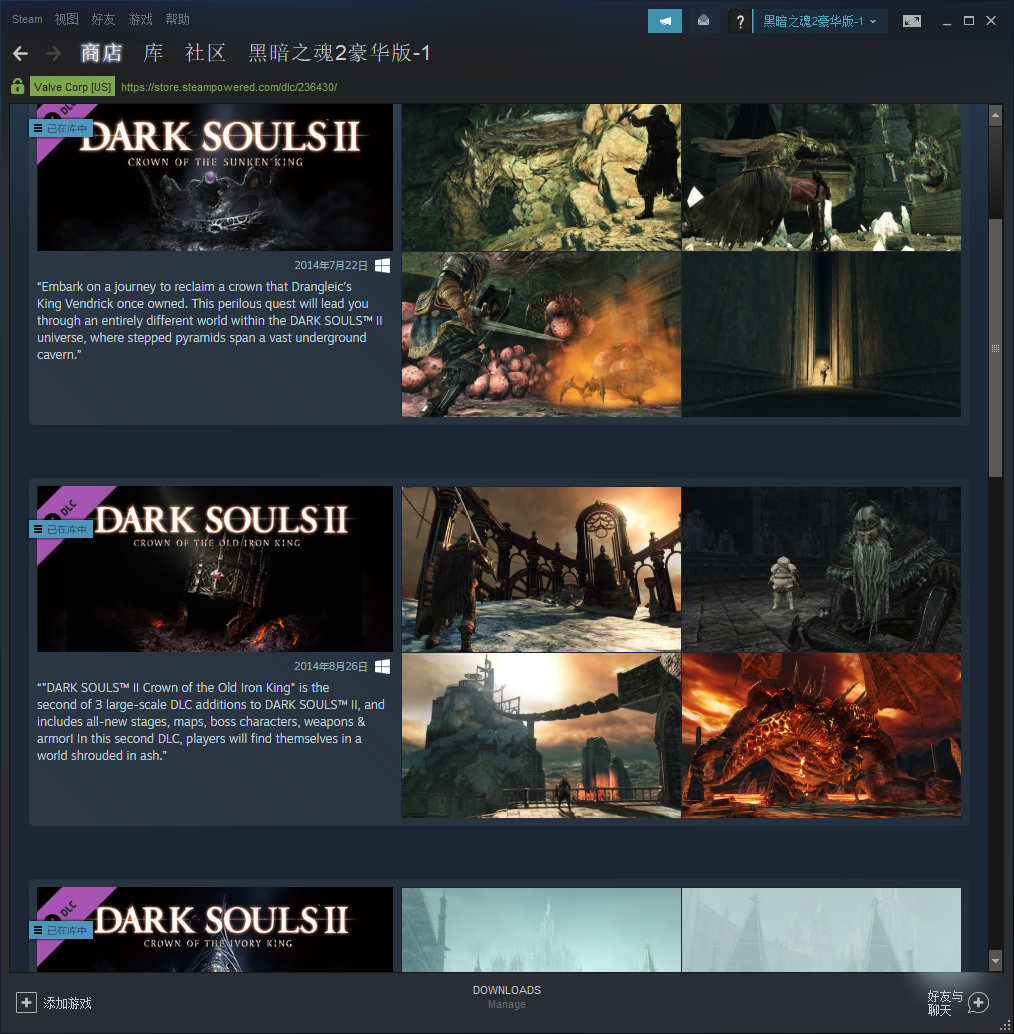Switch to the 社区 (Community) tab
Image resolution: width=1014 pixels, height=1034 pixels.
(x=205, y=53)
